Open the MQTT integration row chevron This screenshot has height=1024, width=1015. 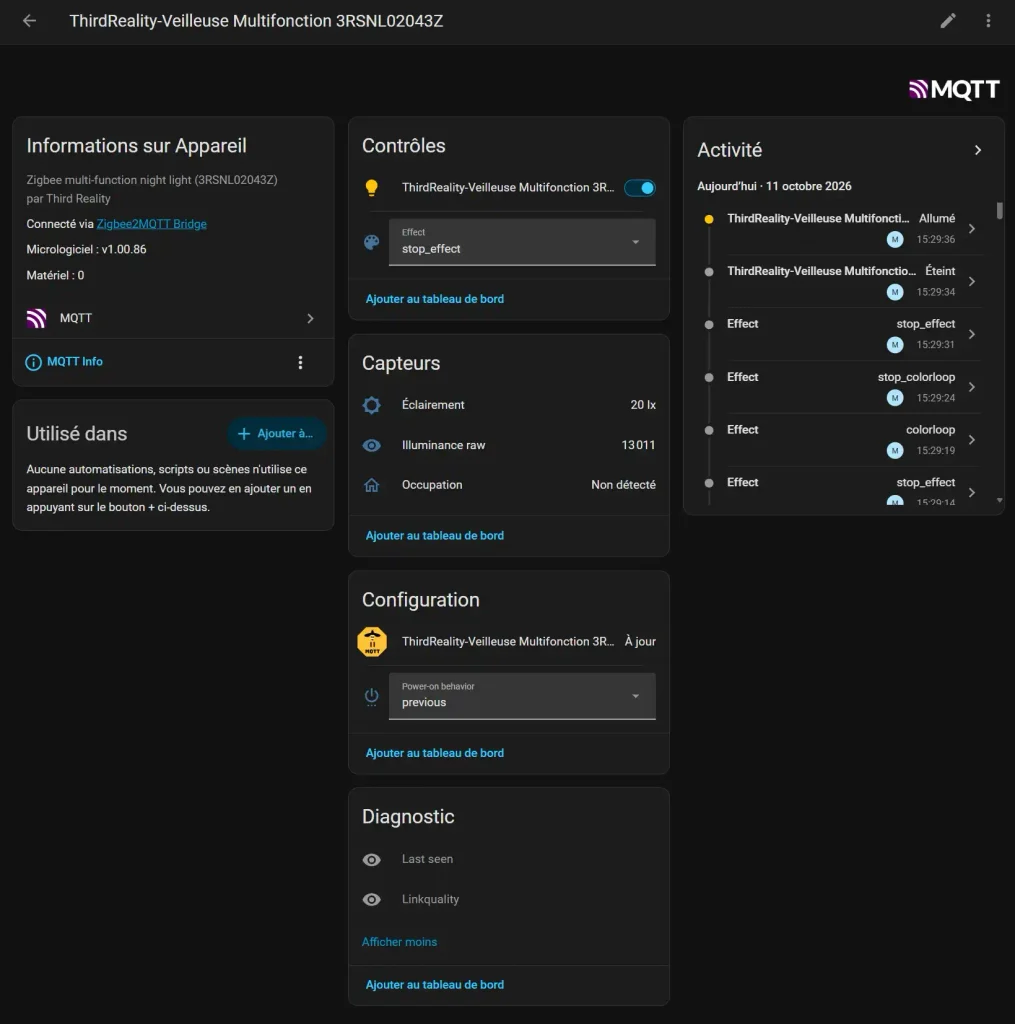(310, 319)
